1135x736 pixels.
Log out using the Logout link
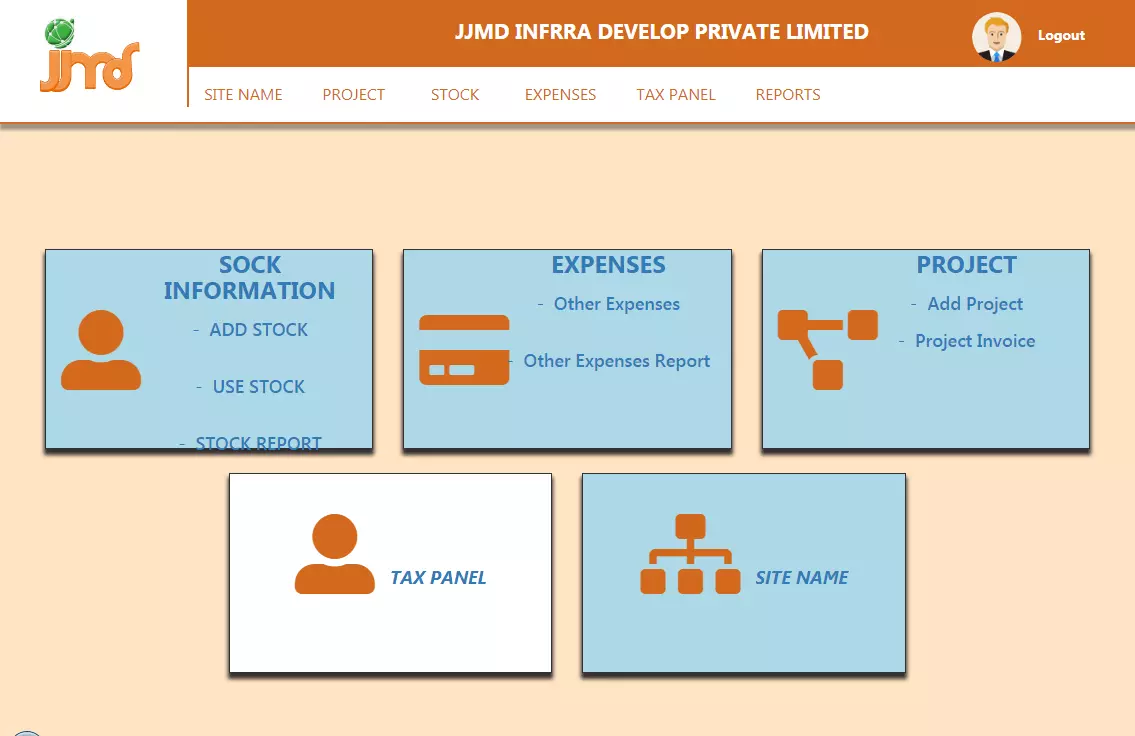point(1061,35)
